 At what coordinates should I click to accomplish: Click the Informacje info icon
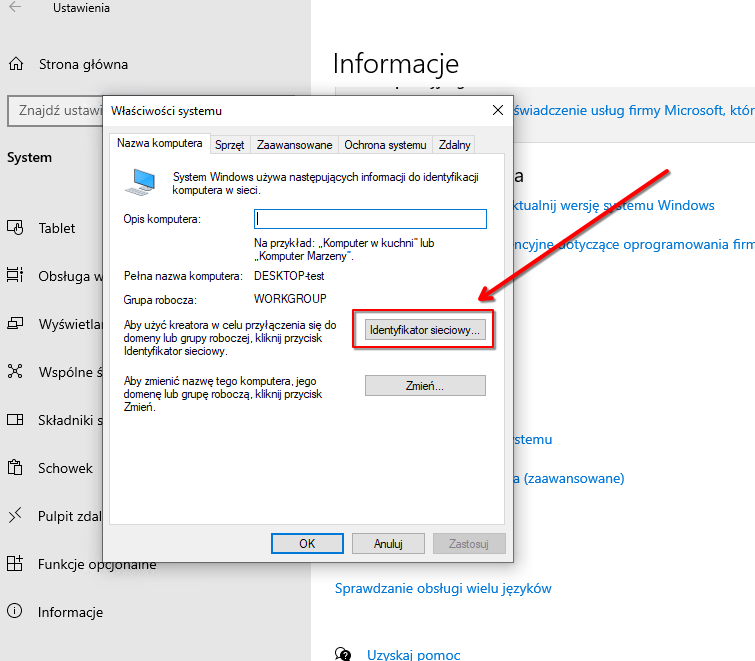tap(15, 612)
